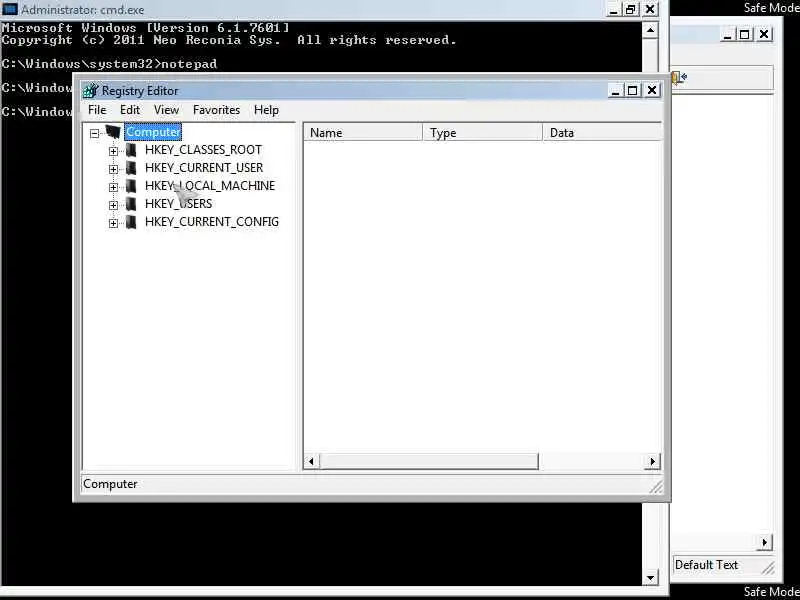Click the HKEY_CLASSES_ROOT folder icon
Screen dimensions: 800x600
131,150
